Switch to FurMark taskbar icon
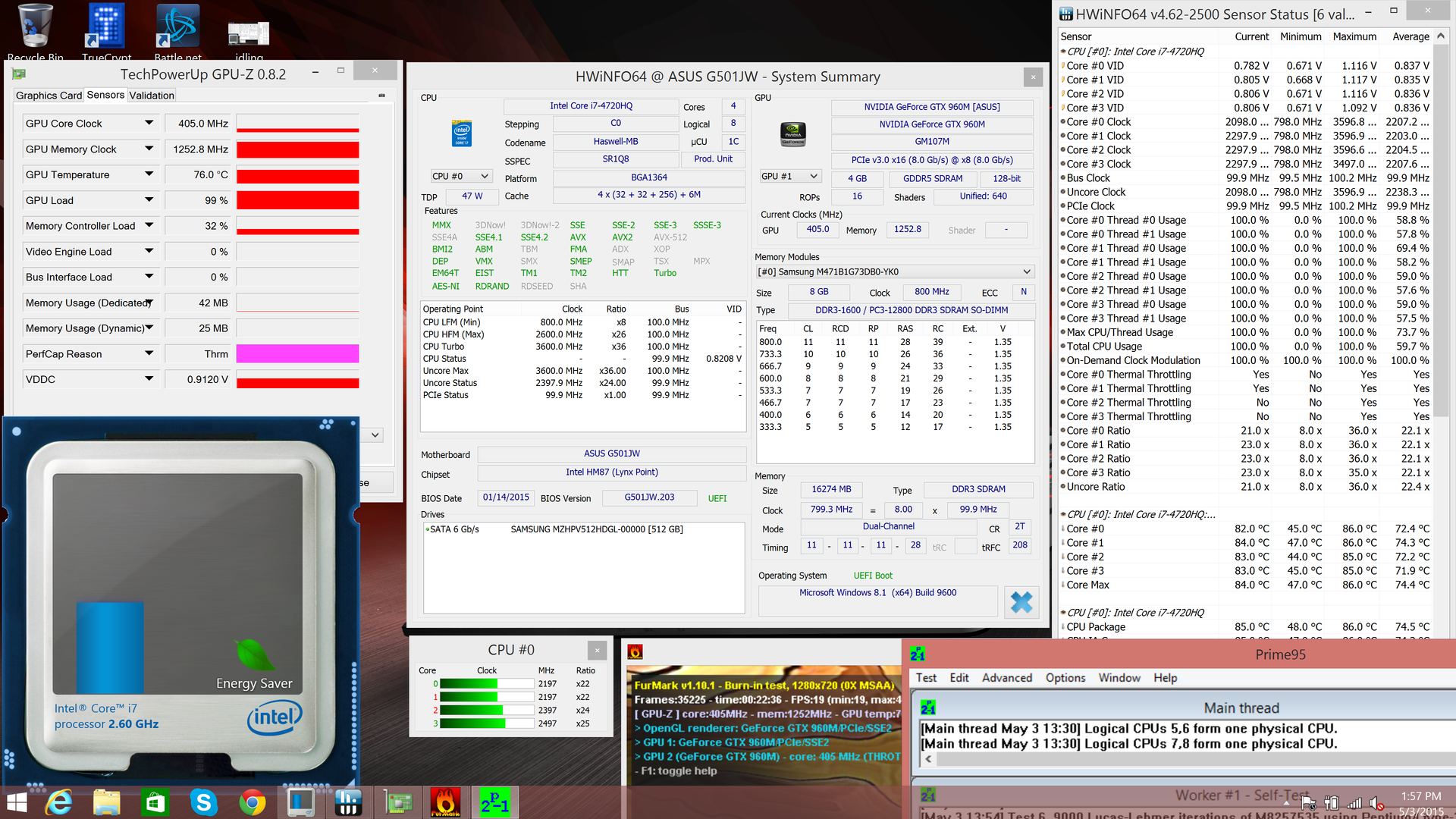Image resolution: width=1456 pixels, height=819 pixels. click(446, 802)
